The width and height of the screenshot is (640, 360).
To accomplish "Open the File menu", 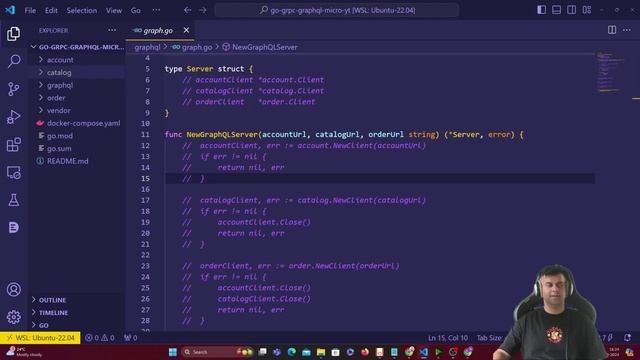I will point(30,10).
